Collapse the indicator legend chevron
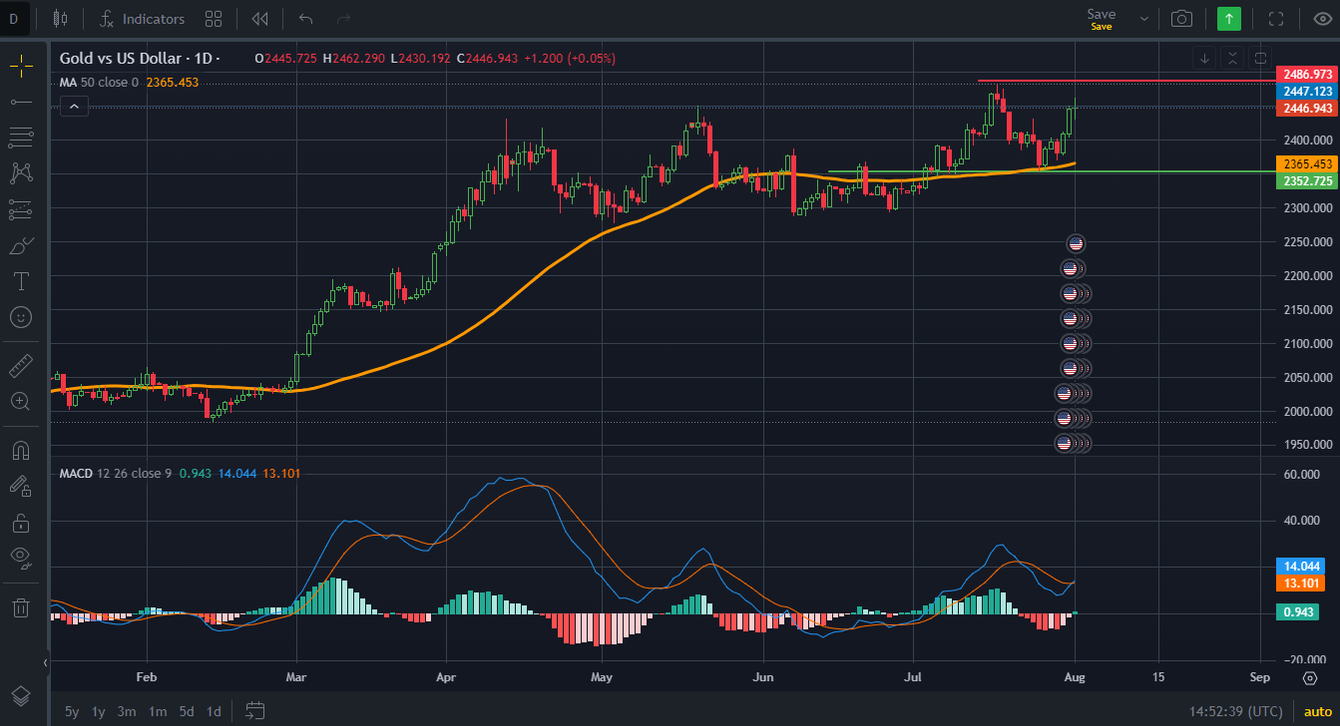This screenshot has width=1340, height=726. coord(74,106)
